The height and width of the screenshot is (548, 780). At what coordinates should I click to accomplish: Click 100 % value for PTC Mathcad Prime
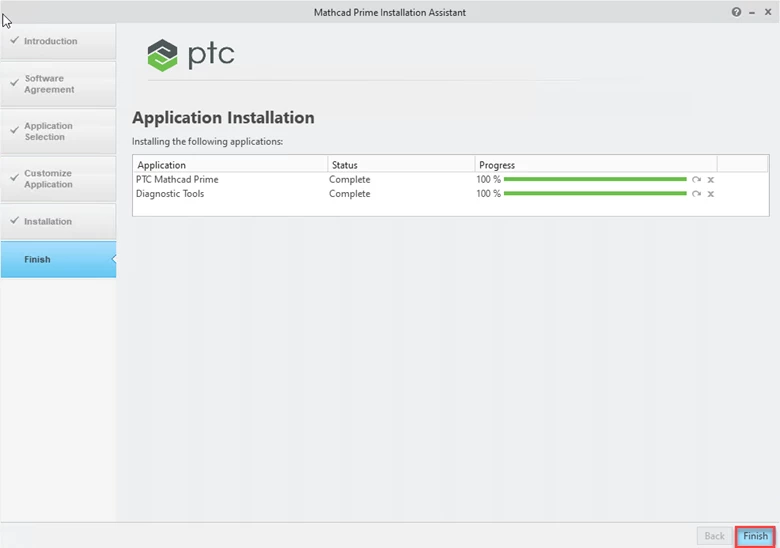(488, 180)
